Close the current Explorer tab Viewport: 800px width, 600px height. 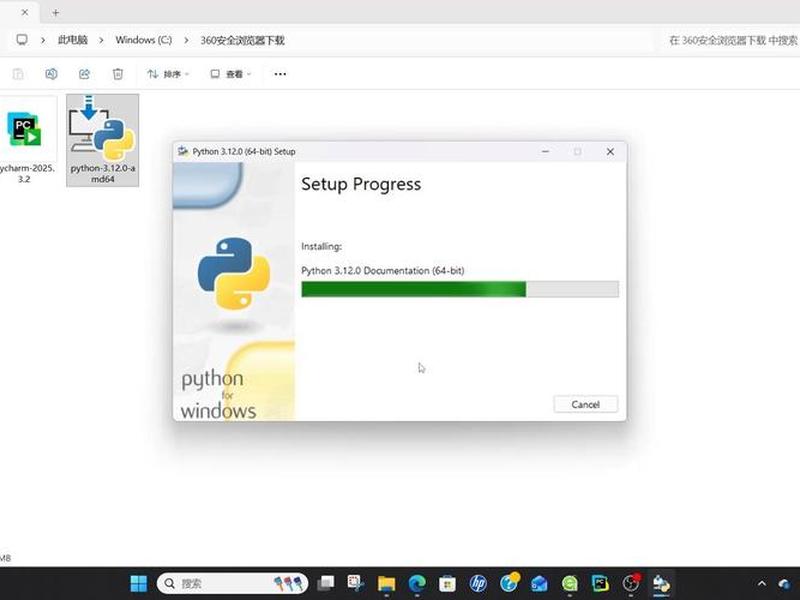(24, 12)
